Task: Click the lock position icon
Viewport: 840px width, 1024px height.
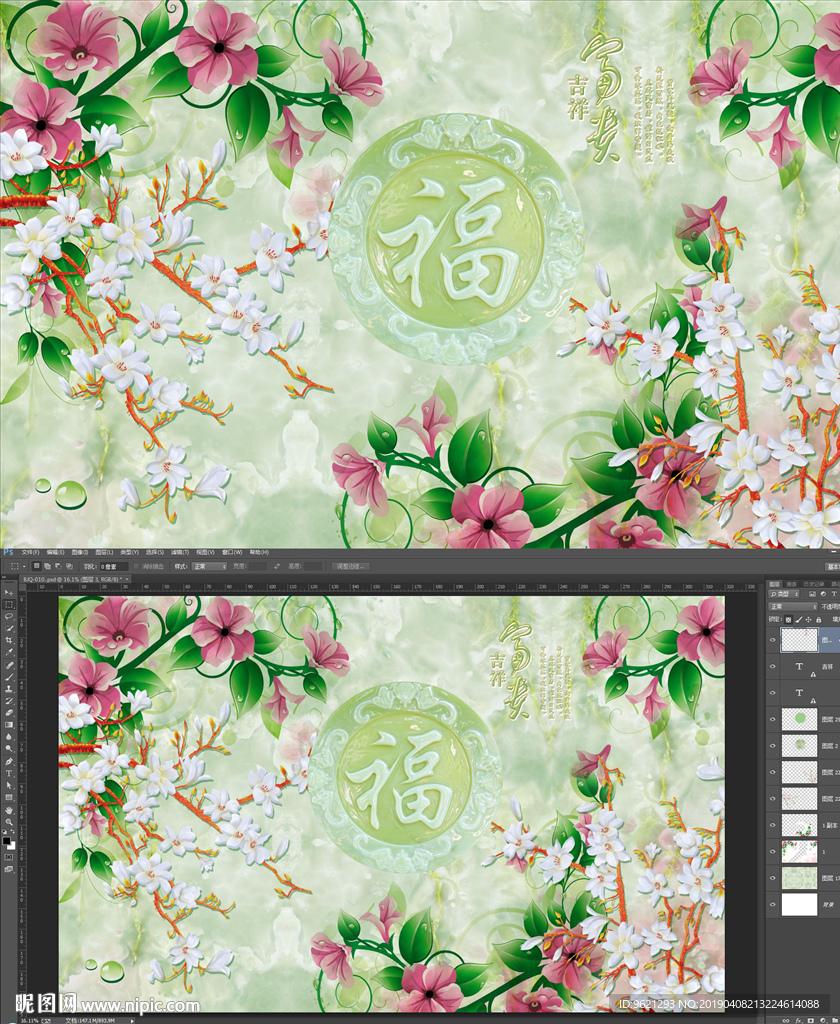Action: (809, 619)
